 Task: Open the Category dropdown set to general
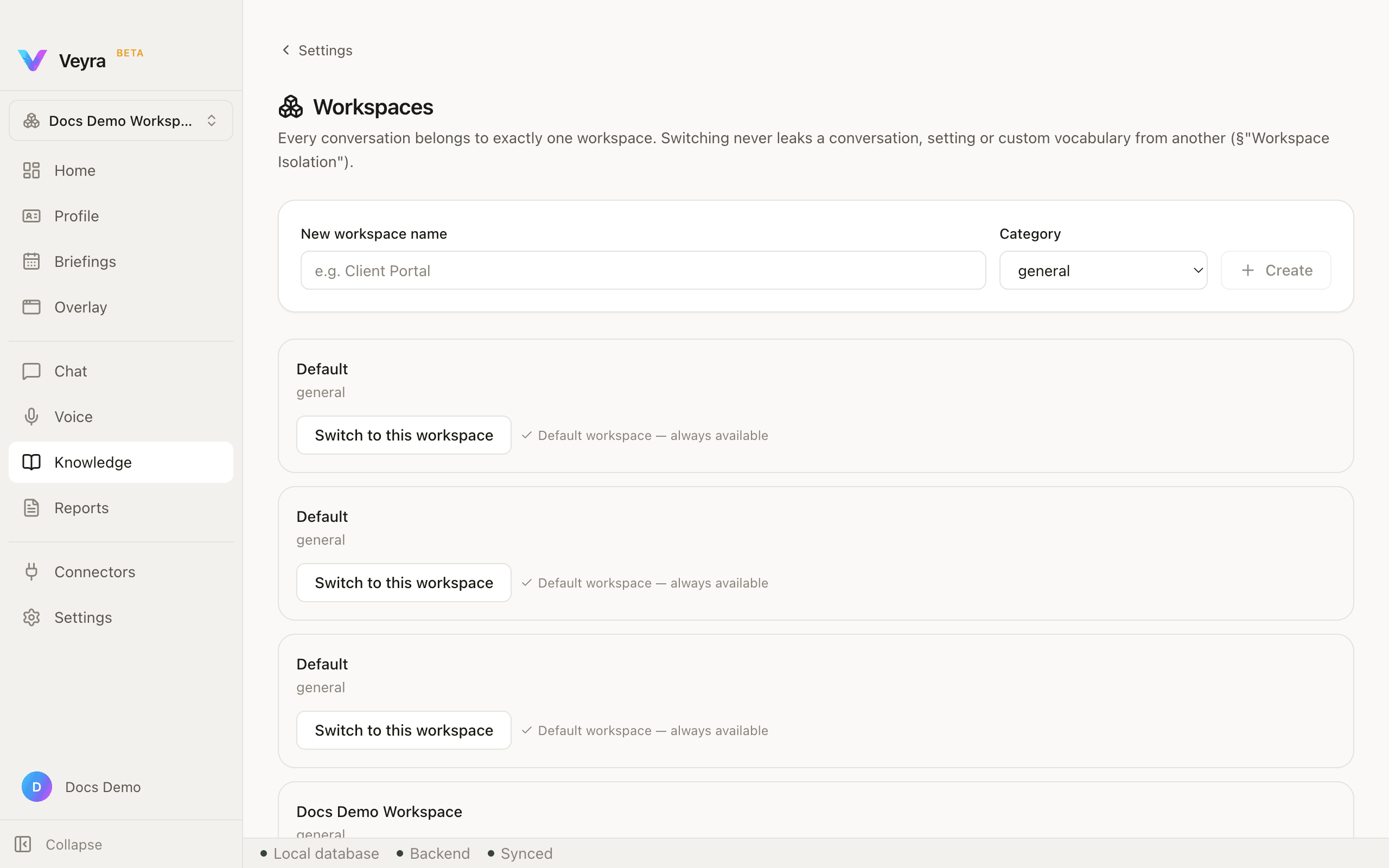(1103, 270)
